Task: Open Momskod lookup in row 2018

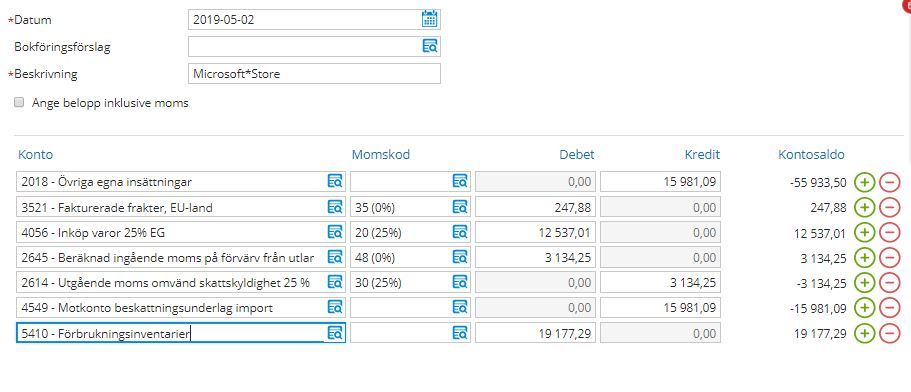Action: coord(460,182)
